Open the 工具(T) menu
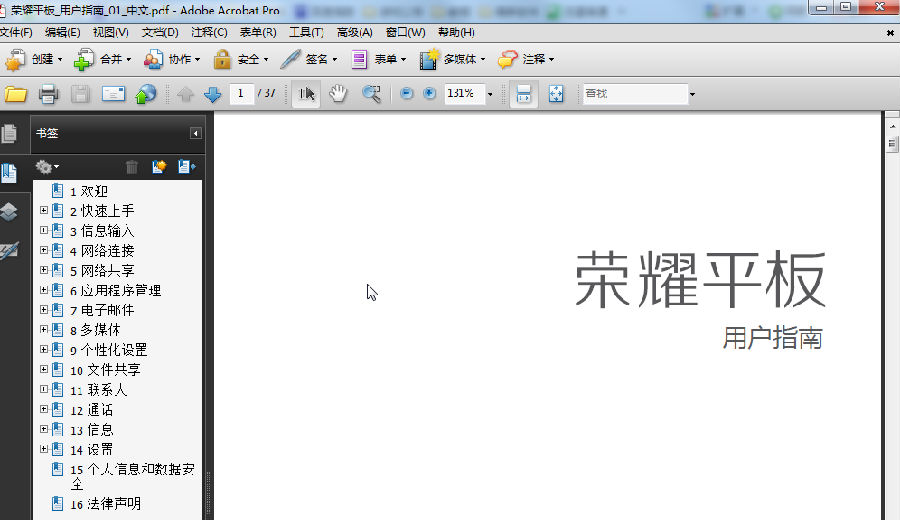 pyautogui.click(x=306, y=33)
